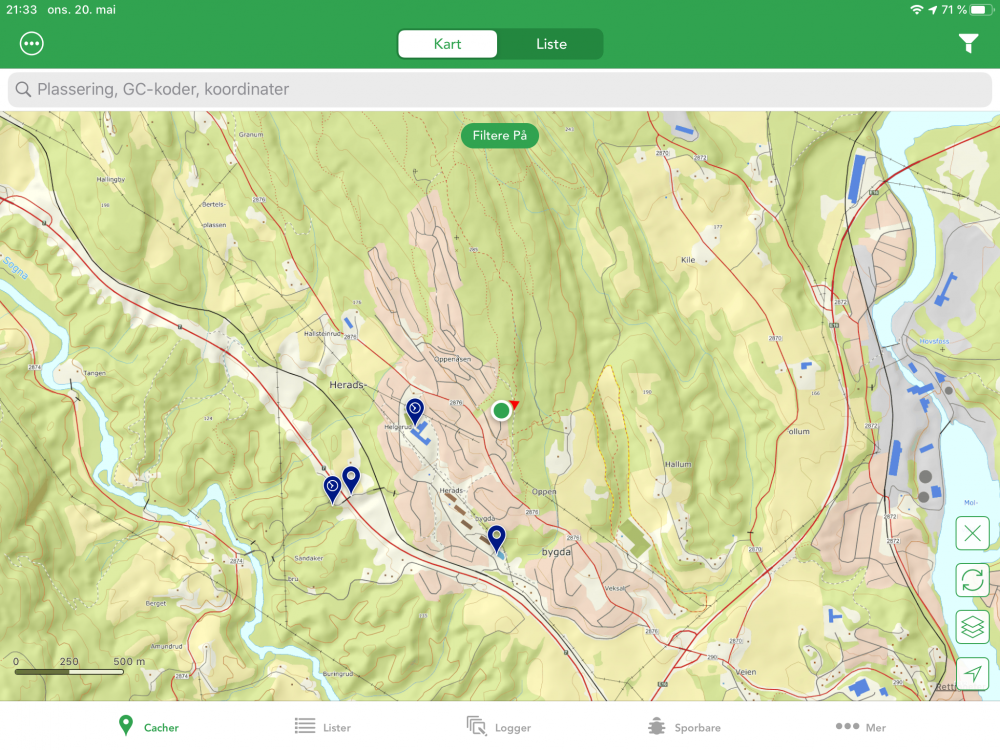This screenshot has width=1000, height=750.
Task: Open the more options ellipsis menu
Action: click(32, 44)
